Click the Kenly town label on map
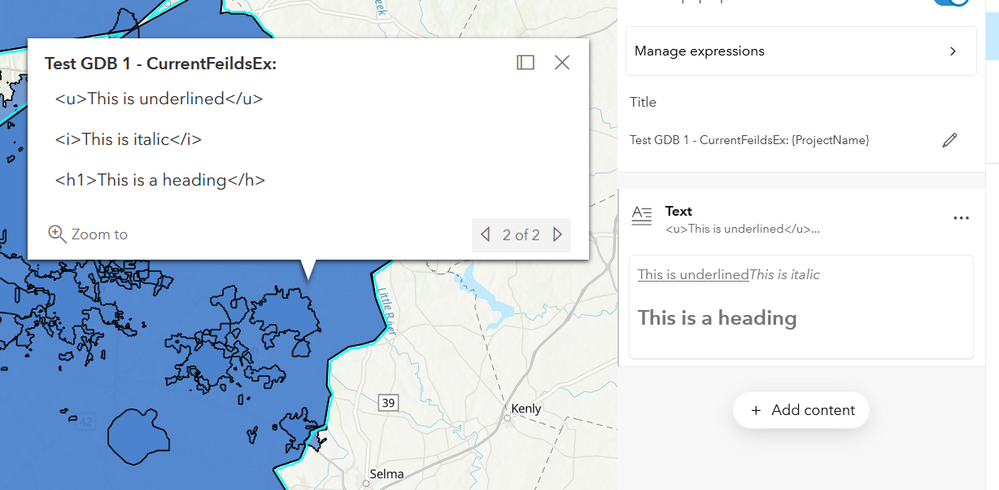Image resolution: width=999 pixels, height=490 pixels. click(526, 409)
